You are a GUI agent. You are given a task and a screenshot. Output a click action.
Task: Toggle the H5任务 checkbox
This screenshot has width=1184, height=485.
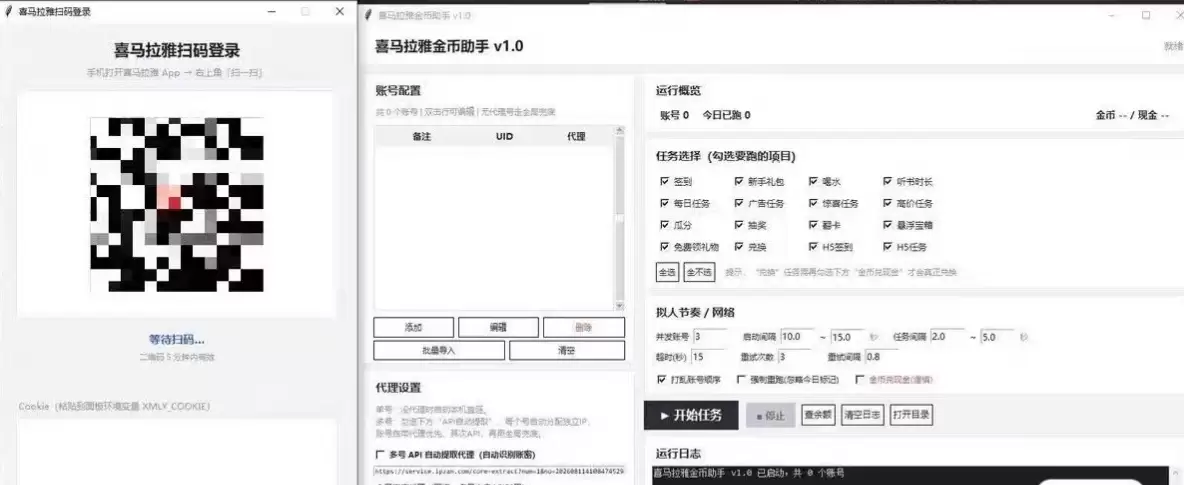[888, 246]
